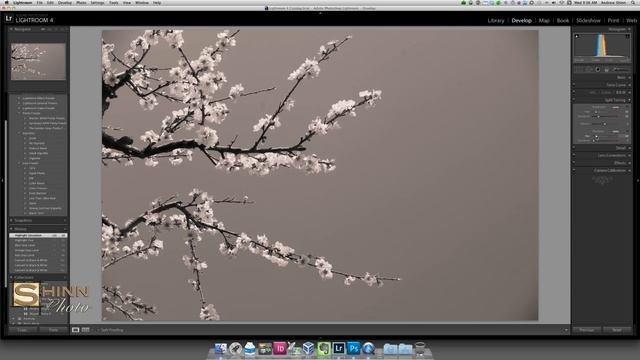Select Highlight Saturation history step
The width and height of the screenshot is (640, 360).
38,236
